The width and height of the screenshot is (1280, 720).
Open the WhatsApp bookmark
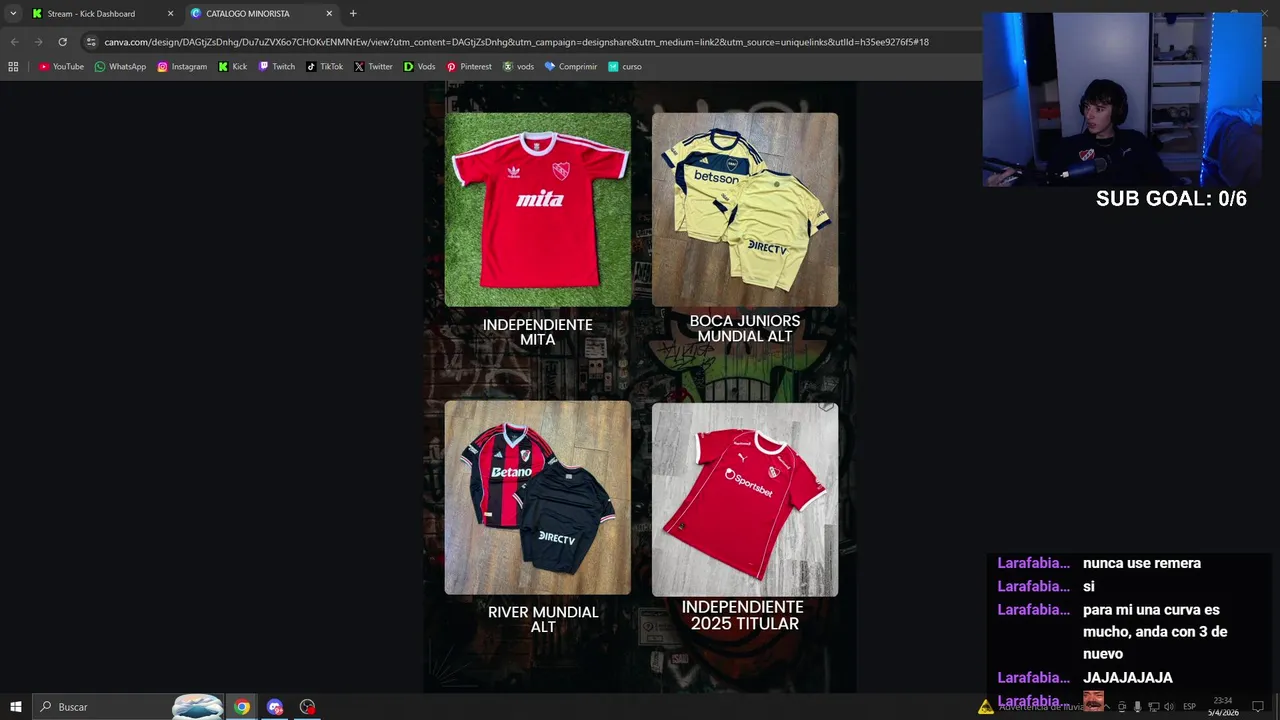point(120,67)
